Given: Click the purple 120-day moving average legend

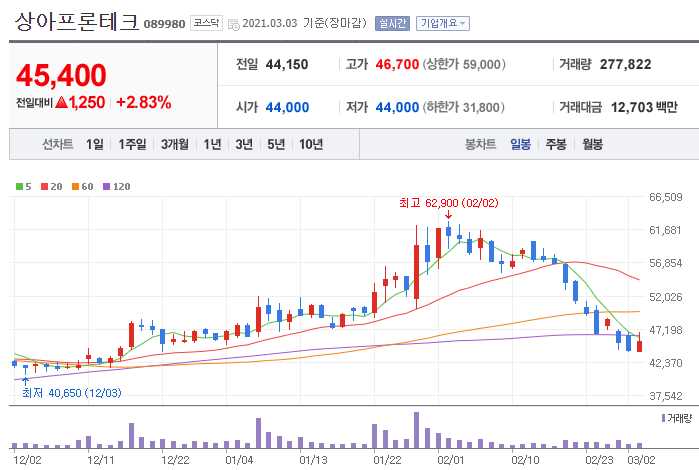Looking at the screenshot, I should point(116,186).
